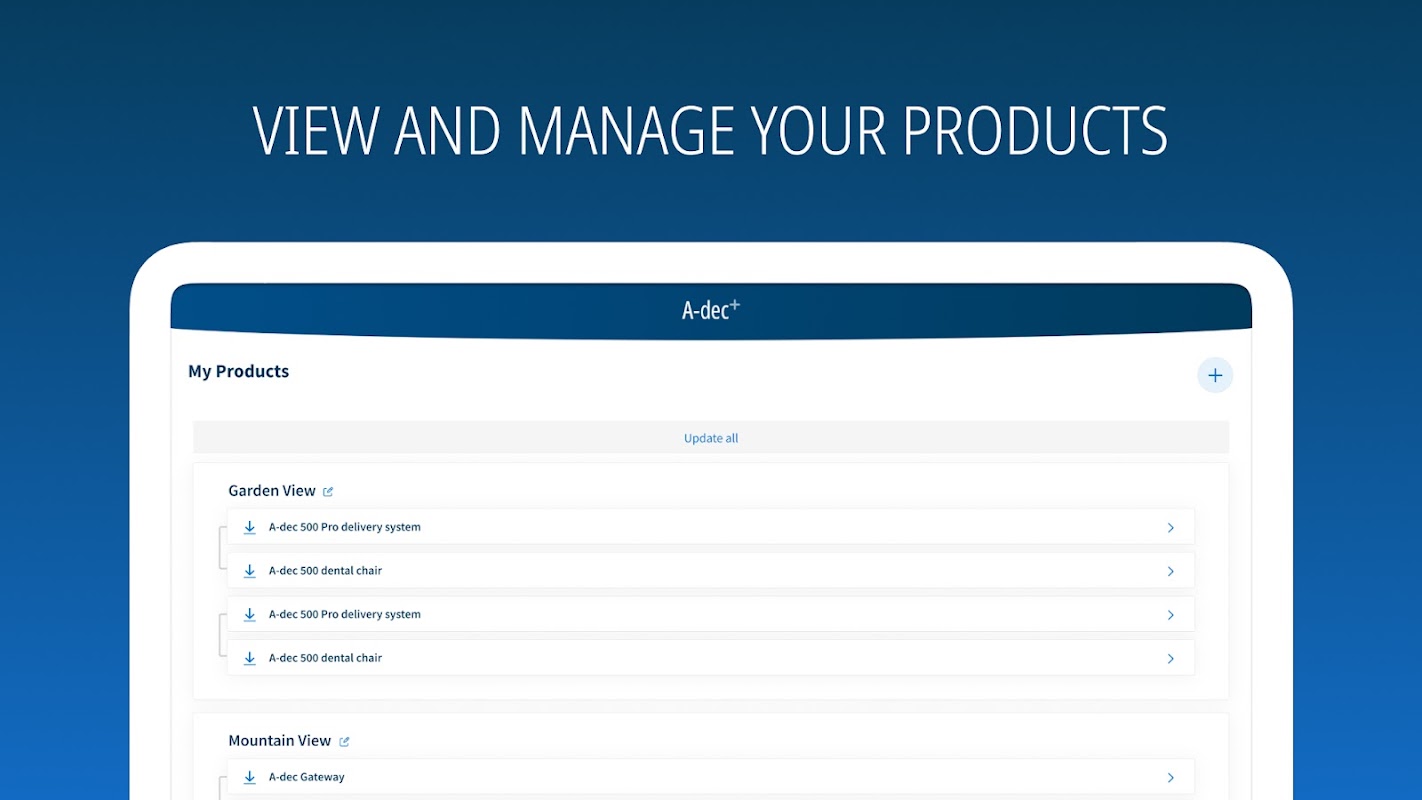The width and height of the screenshot is (1422, 800).
Task: Select the "A-dec Gateway" product name
Action: pyautogui.click(x=307, y=777)
